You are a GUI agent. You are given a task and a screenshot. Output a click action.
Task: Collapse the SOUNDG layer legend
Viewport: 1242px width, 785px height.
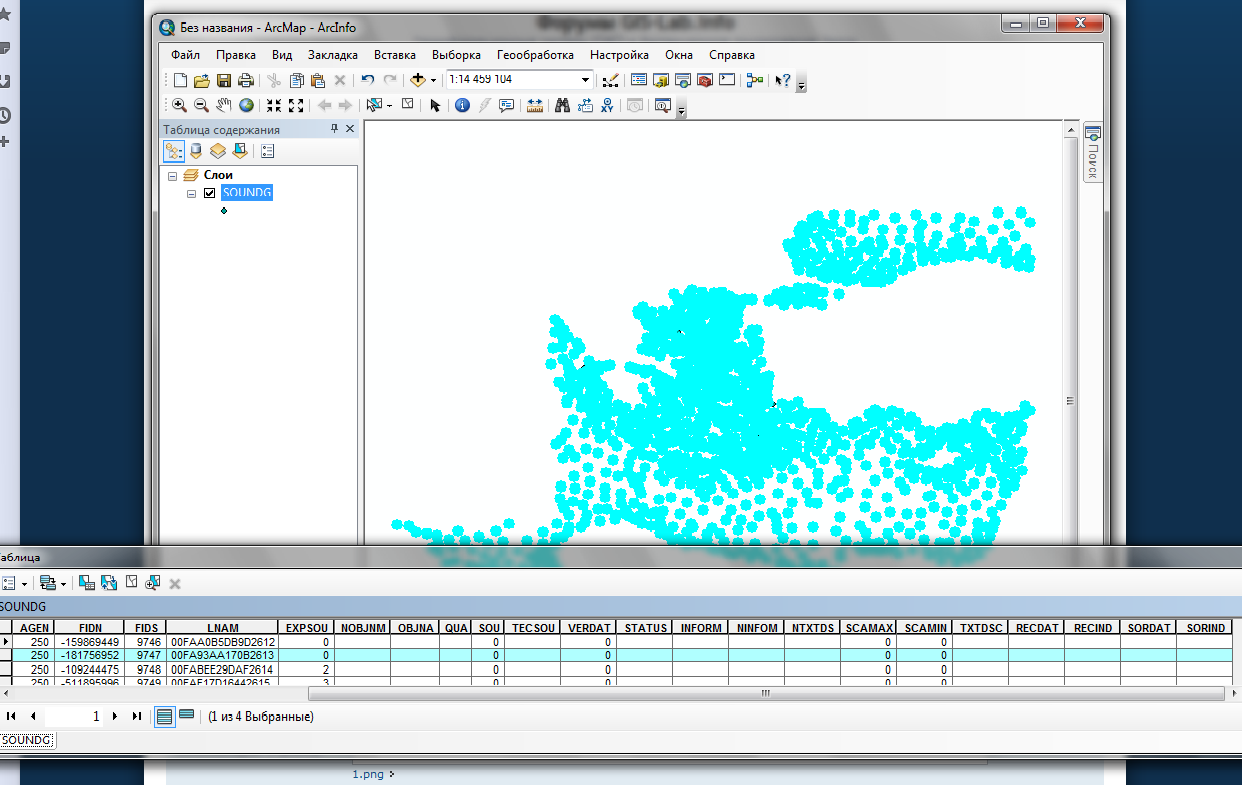coord(192,193)
